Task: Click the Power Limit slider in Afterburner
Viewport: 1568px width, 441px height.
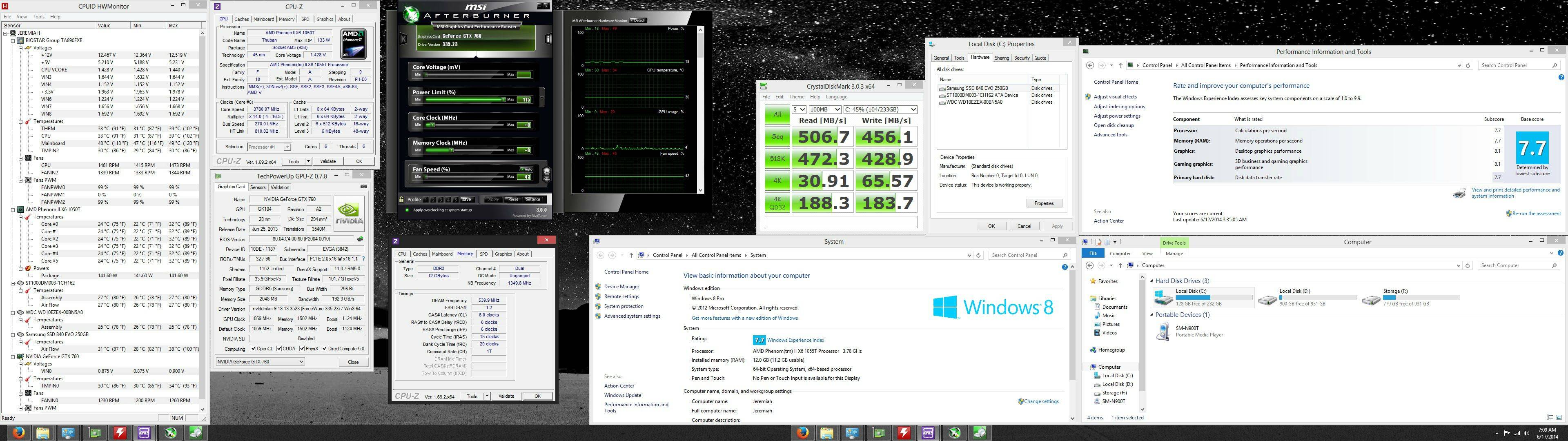Action: tap(464, 99)
